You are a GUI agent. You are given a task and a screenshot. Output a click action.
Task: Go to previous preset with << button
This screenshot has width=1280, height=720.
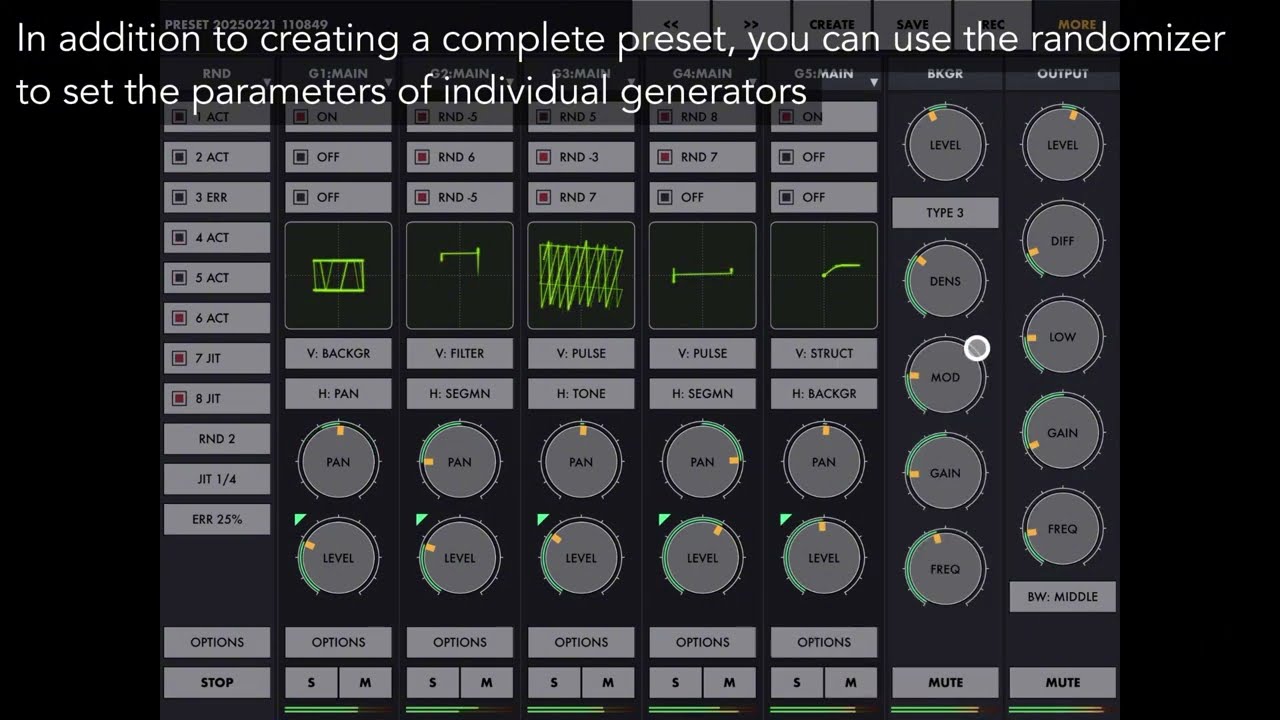(671, 24)
